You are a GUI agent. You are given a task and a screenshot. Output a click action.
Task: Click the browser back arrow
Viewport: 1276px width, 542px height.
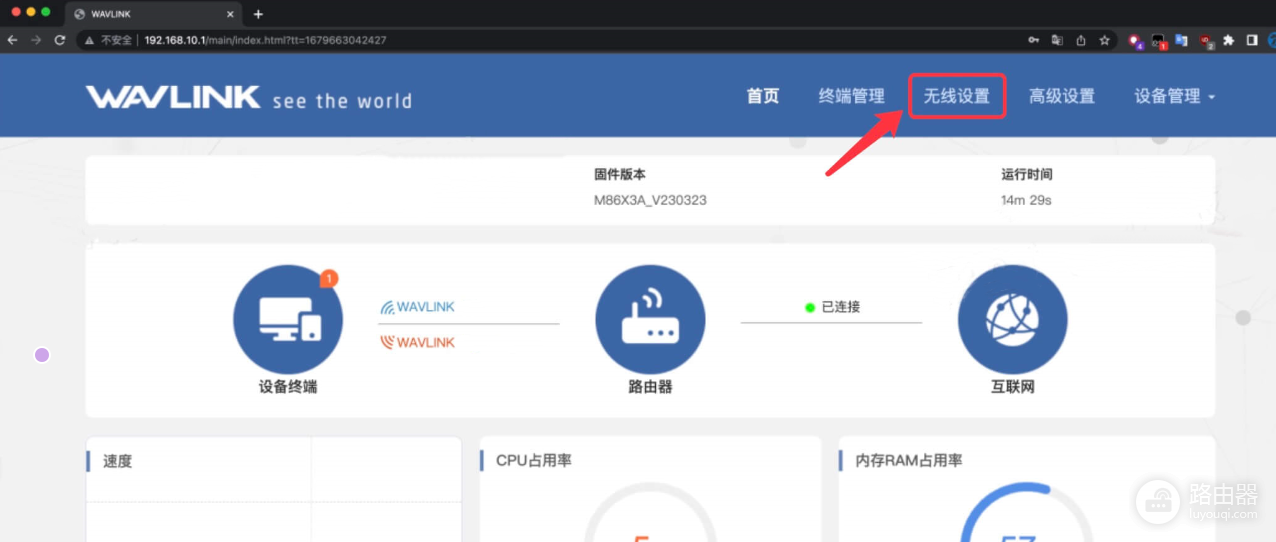click(x=12, y=40)
